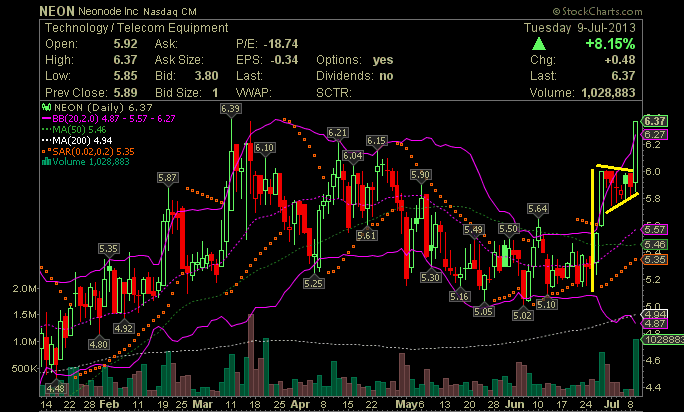Click the 5.16 price label

[x=459, y=296]
